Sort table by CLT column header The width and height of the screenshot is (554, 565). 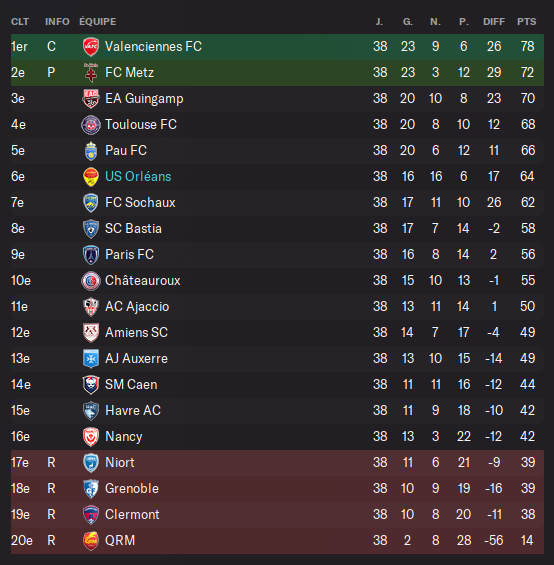pos(20,22)
